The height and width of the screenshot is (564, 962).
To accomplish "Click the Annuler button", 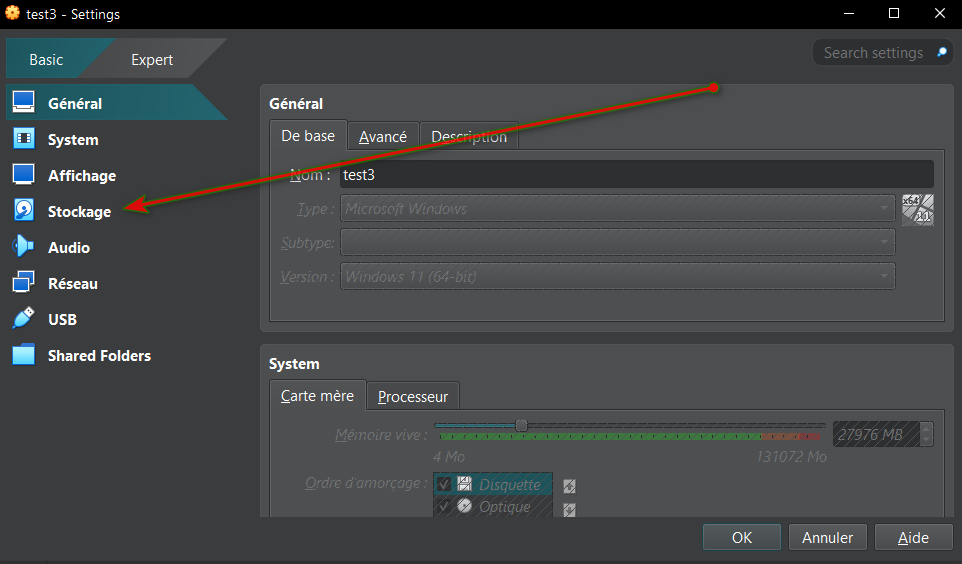I will coord(827,538).
